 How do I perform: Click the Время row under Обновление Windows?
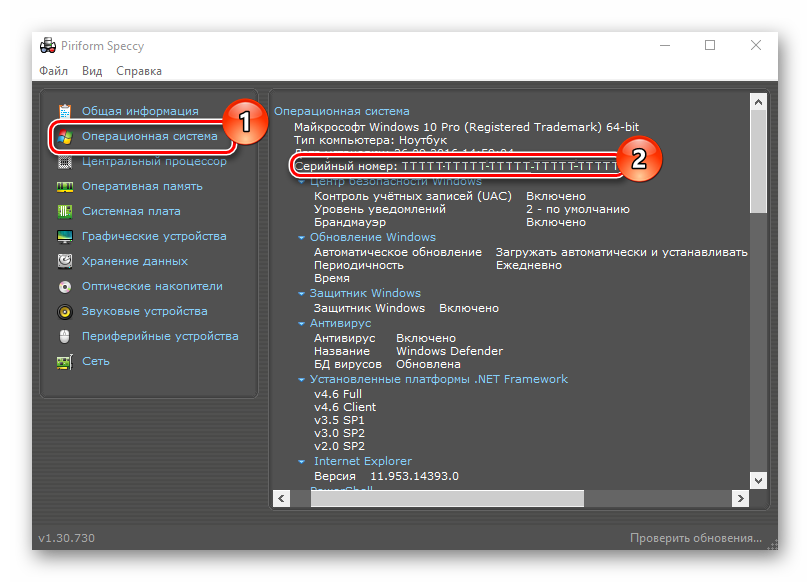click(x=332, y=278)
